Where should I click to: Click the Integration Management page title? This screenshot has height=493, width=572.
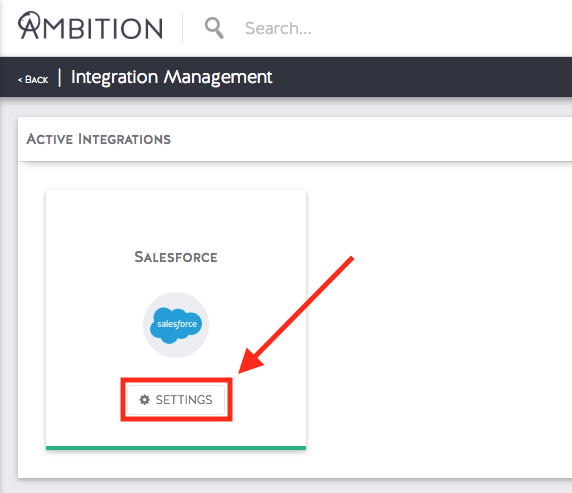(171, 77)
